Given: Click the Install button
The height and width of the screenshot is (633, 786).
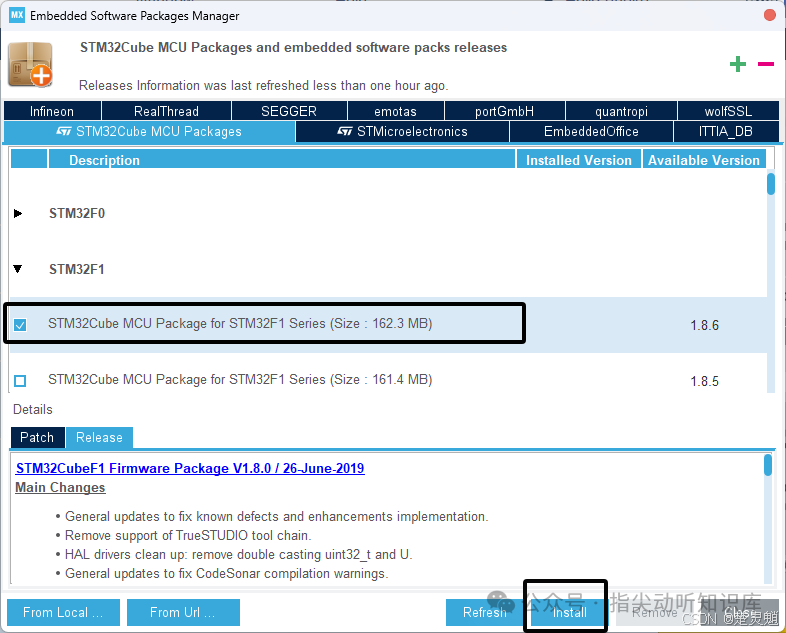Looking at the screenshot, I should pyautogui.click(x=569, y=612).
